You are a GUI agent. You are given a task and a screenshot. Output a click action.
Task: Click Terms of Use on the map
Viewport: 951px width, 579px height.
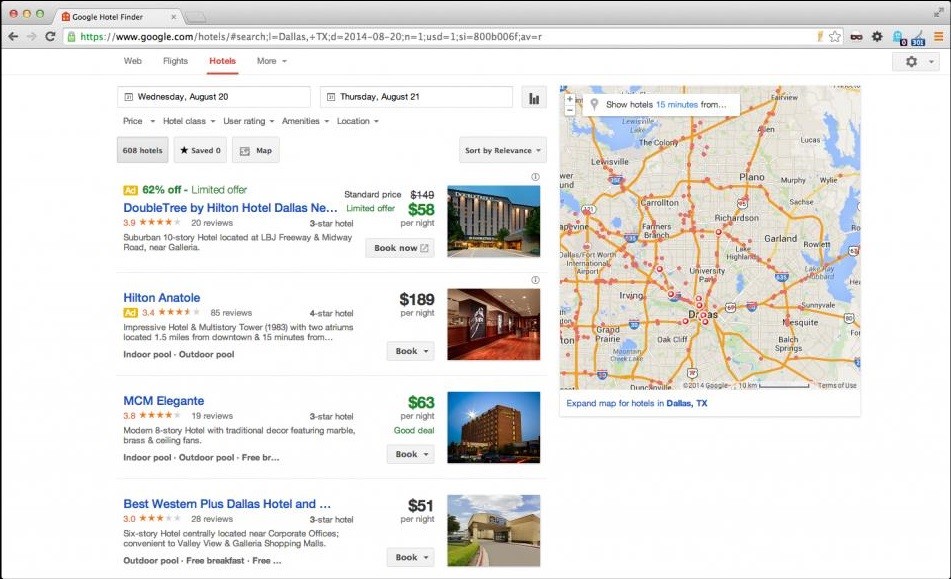[x=837, y=385]
